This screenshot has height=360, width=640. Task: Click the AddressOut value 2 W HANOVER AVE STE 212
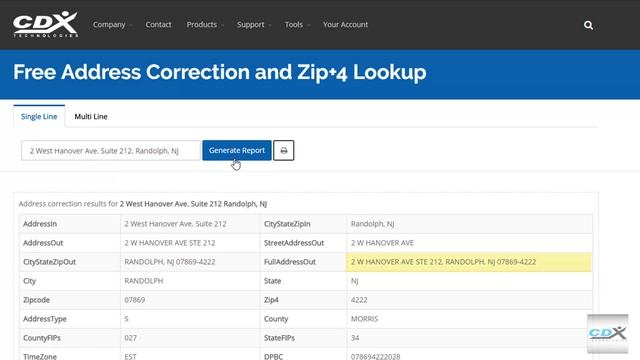(x=170, y=243)
